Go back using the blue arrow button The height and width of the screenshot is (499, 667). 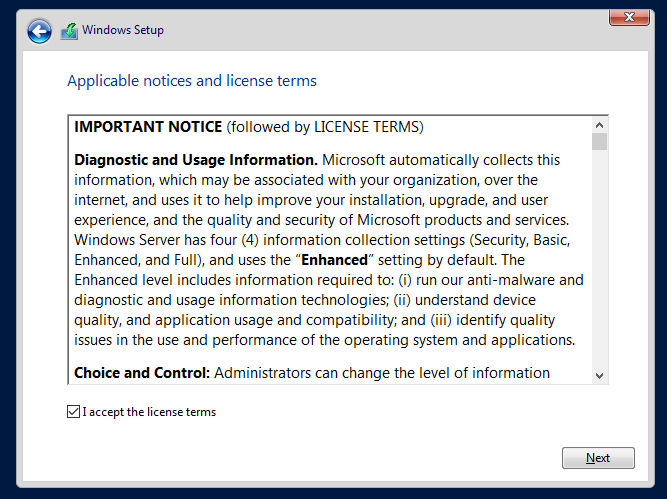coord(39,31)
